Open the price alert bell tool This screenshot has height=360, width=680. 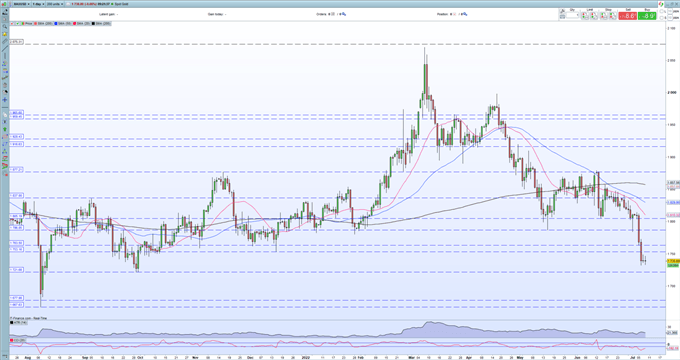5,34
